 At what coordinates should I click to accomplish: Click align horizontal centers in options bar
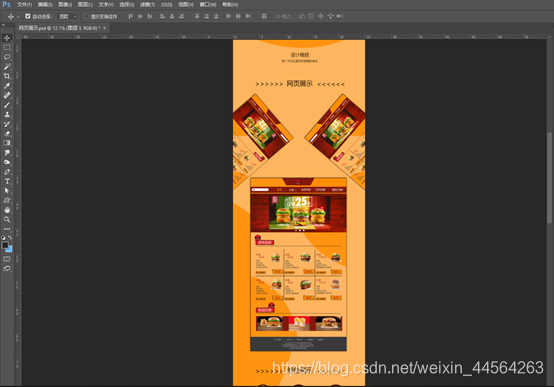click(x=172, y=16)
